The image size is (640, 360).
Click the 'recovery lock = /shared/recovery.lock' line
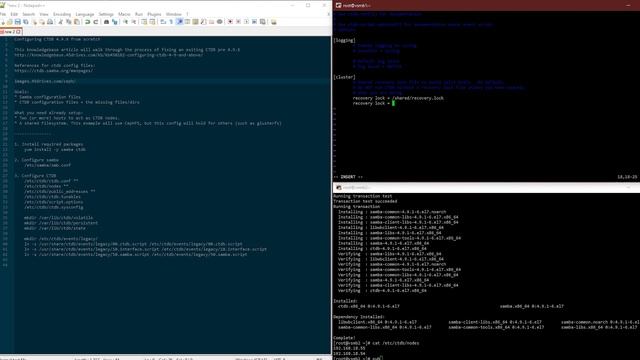coord(398,98)
